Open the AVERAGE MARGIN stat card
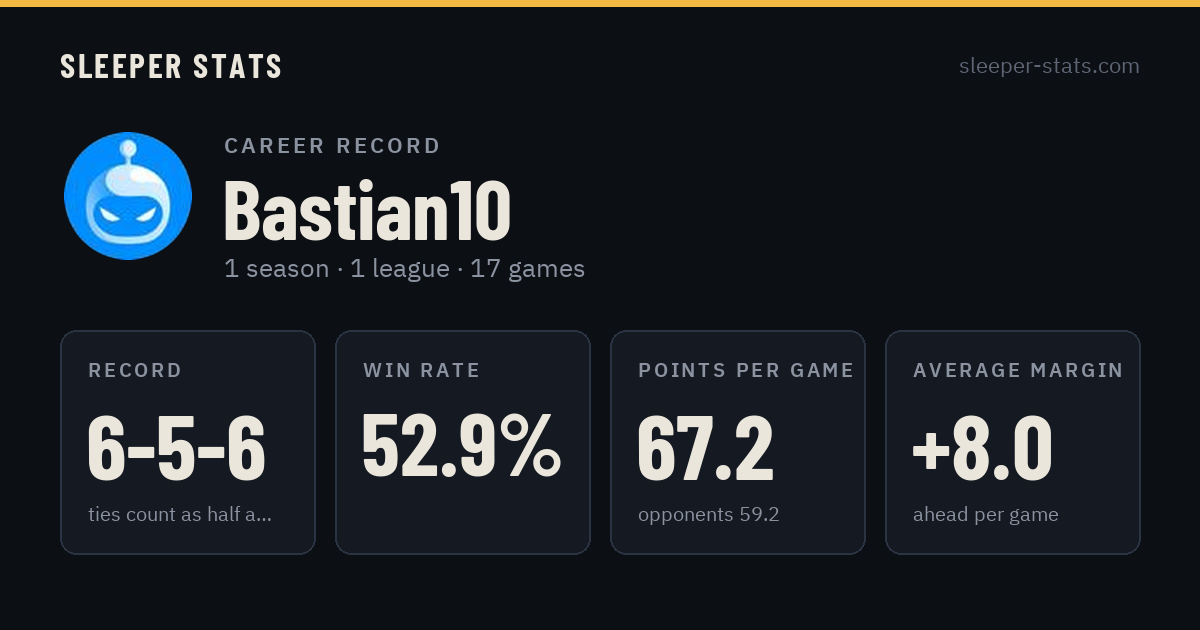The height and width of the screenshot is (630, 1200). (1013, 442)
